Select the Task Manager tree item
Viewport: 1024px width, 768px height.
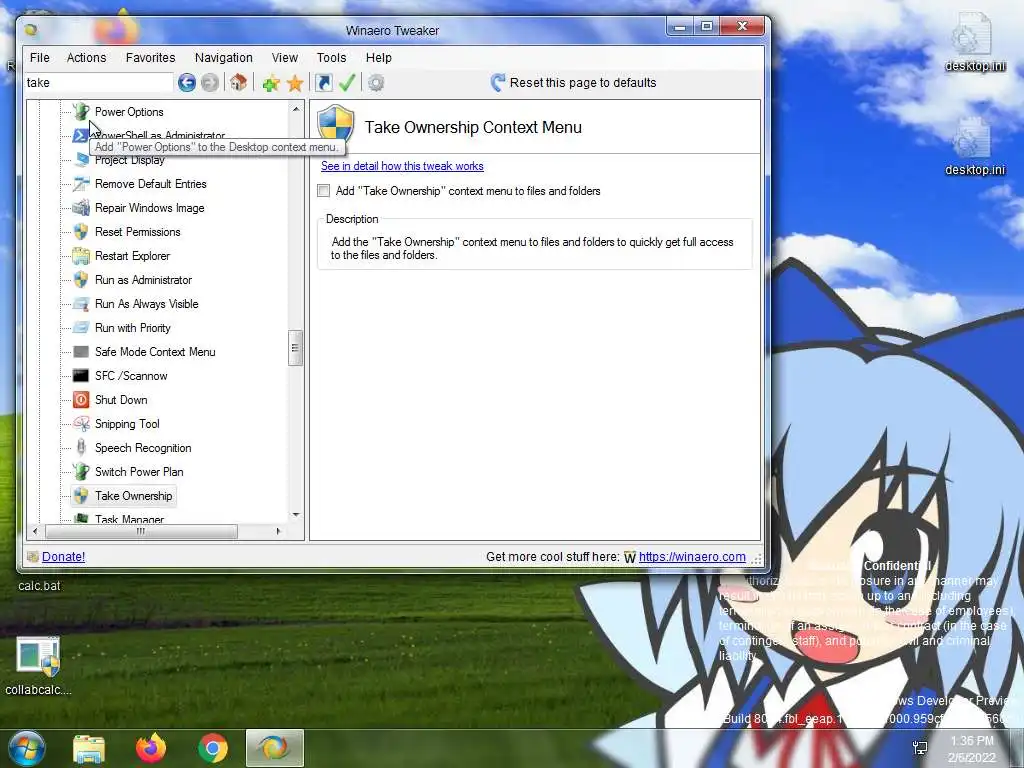129,519
